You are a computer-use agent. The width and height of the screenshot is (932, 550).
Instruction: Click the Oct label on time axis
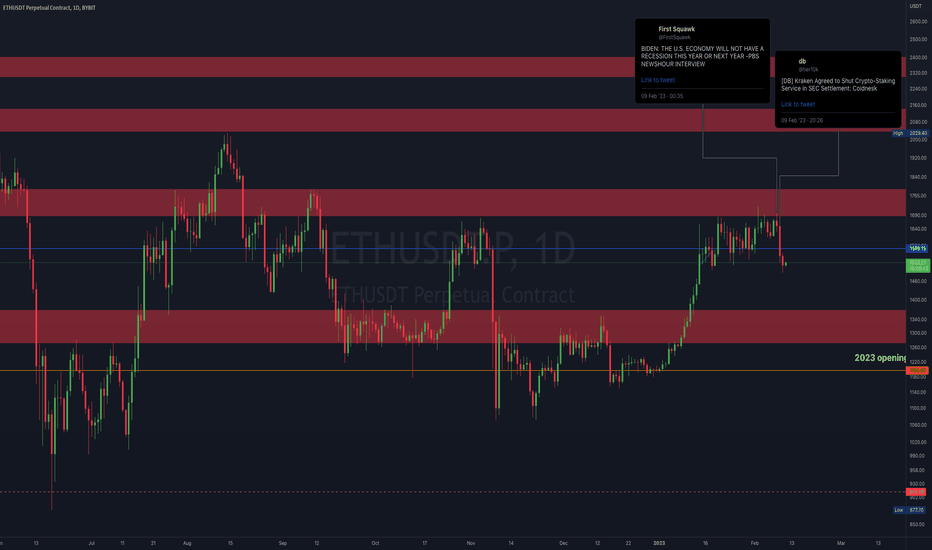click(x=375, y=543)
